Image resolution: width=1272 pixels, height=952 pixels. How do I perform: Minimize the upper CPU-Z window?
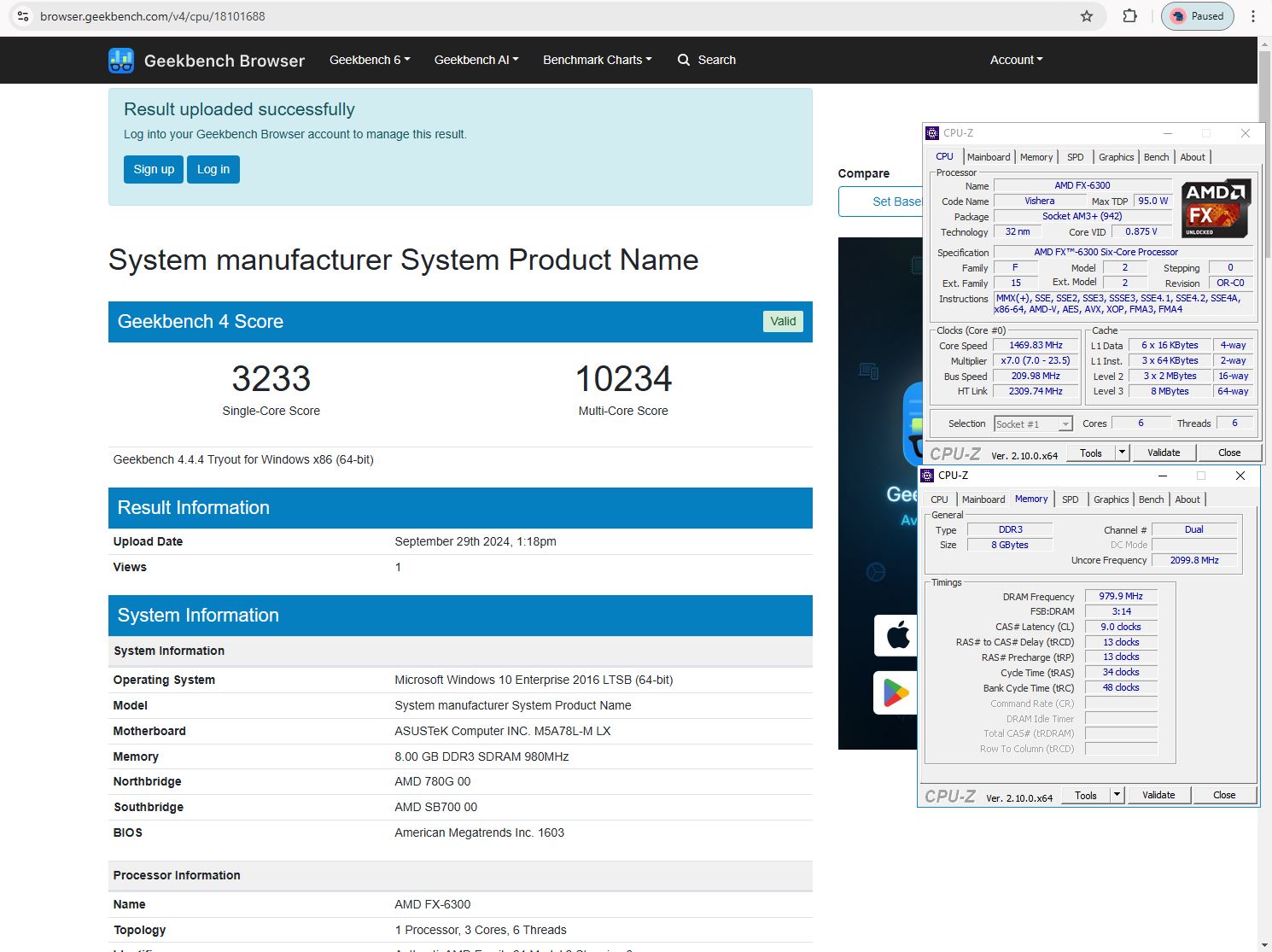coord(1167,133)
